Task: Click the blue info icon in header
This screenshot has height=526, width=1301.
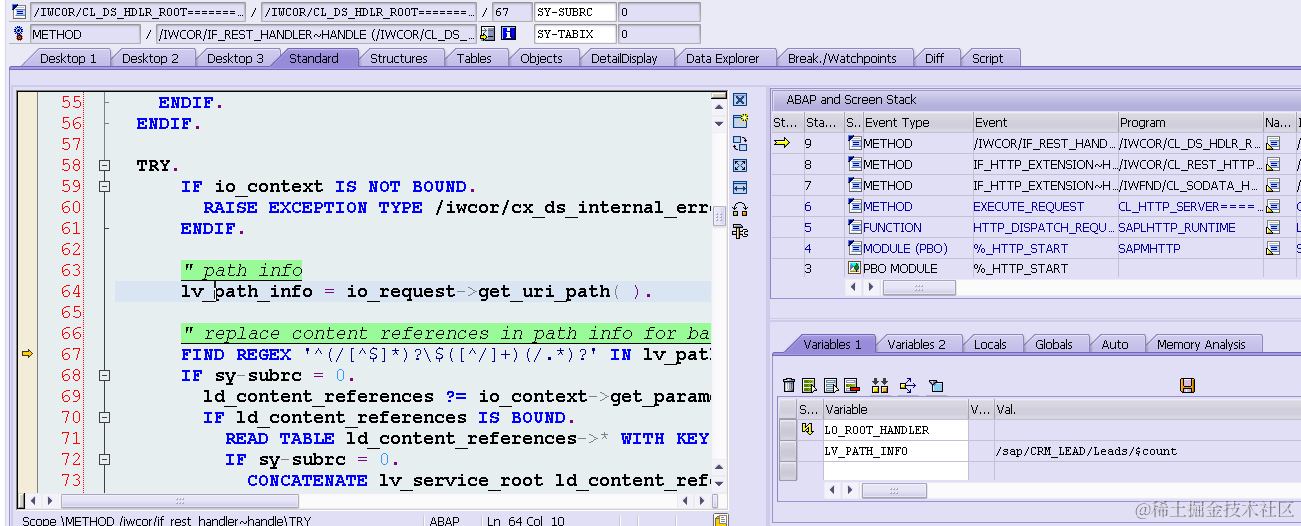Action: coord(508,34)
